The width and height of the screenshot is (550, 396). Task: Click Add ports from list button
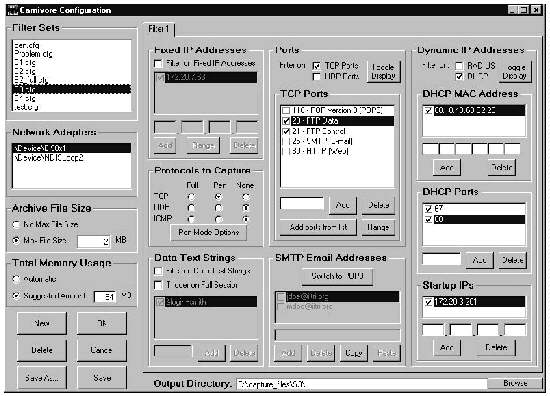(x=318, y=227)
